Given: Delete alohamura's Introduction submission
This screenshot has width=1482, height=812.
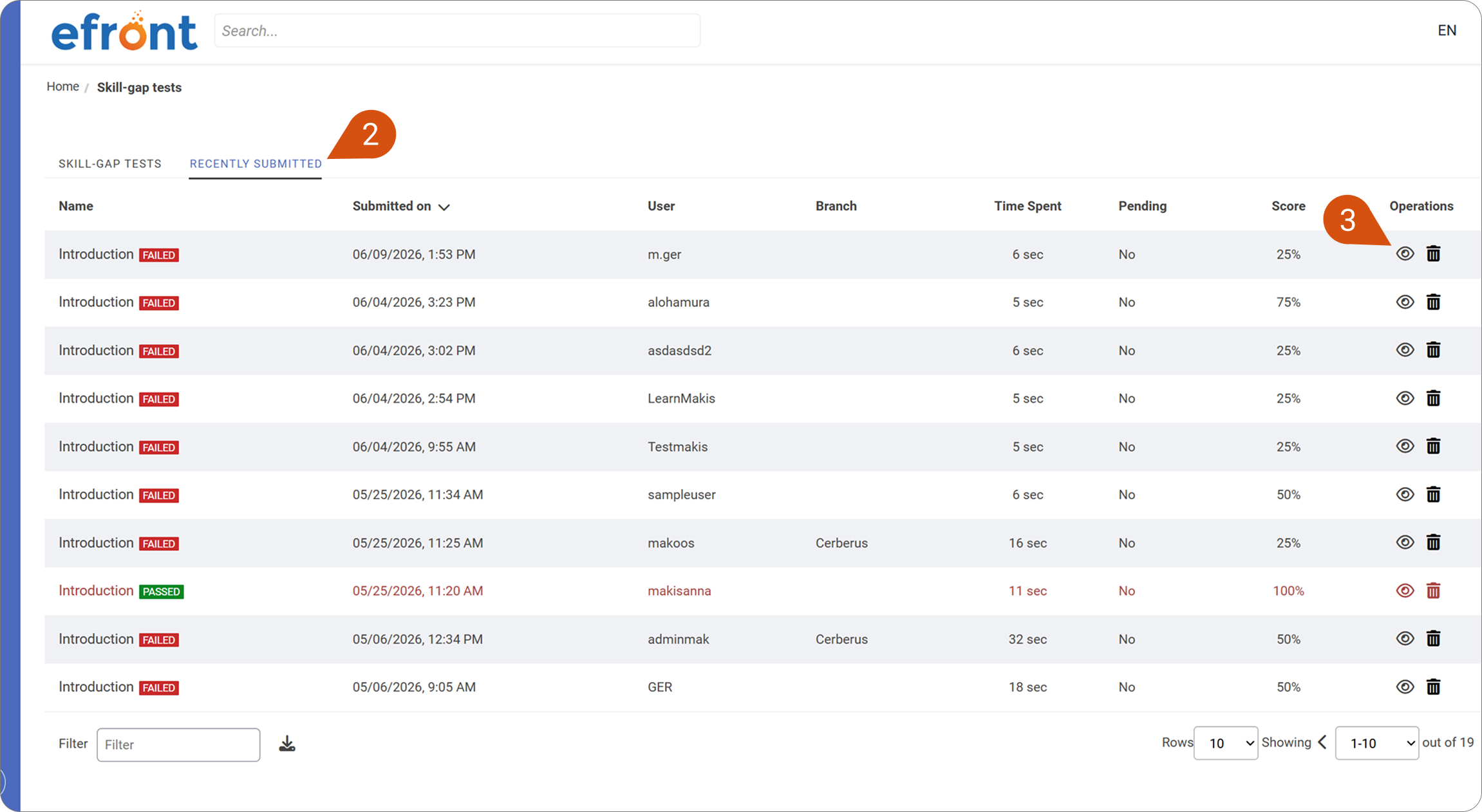Looking at the screenshot, I should pyautogui.click(x=1433, y=302).
